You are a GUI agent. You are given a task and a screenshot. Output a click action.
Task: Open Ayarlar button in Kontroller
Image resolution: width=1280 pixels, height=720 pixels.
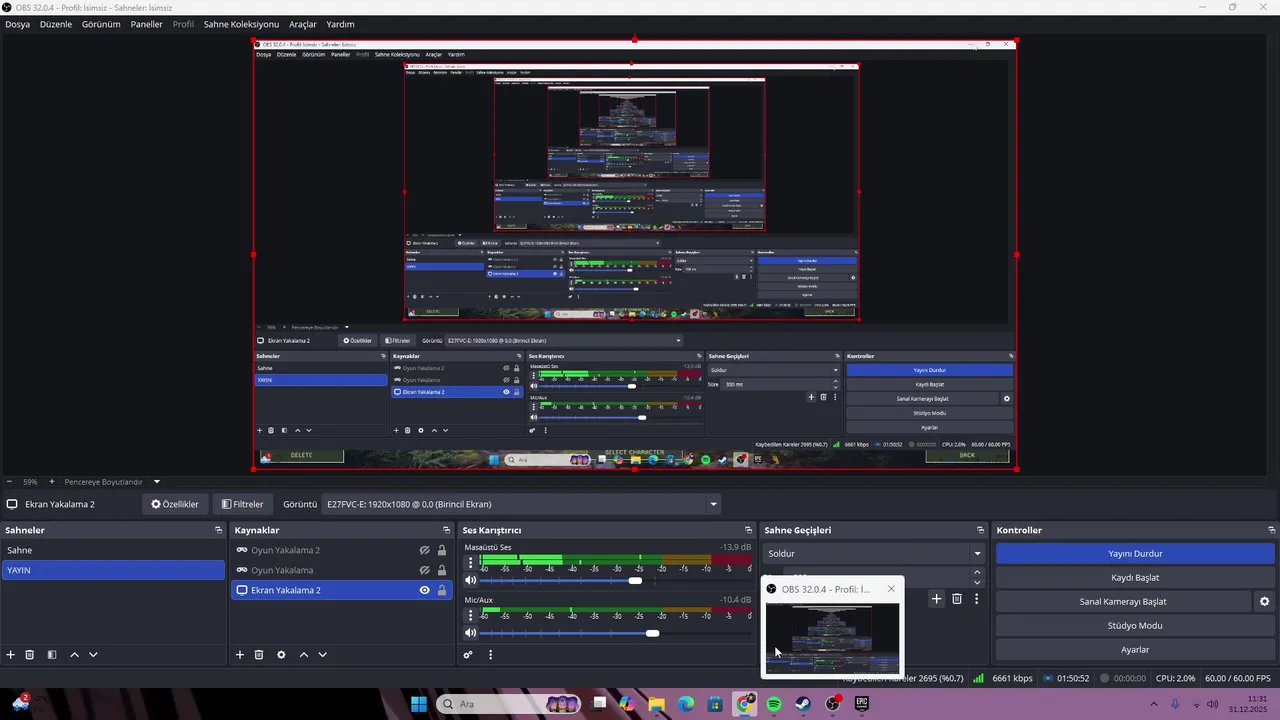1135,649
